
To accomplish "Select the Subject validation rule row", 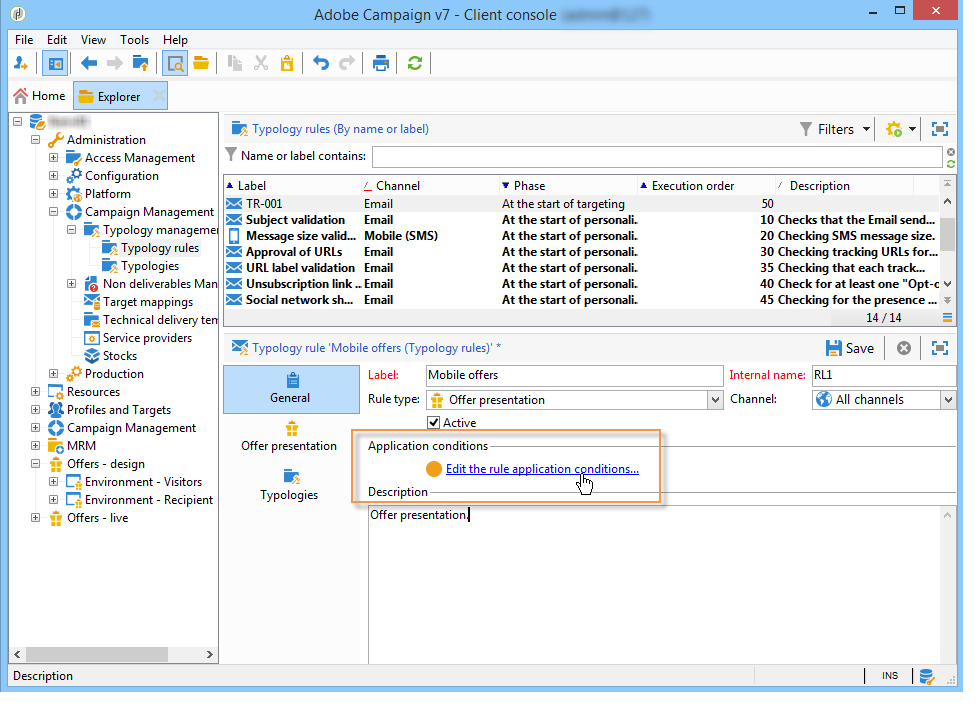I will pyautogui.click(x=581, y=220).
